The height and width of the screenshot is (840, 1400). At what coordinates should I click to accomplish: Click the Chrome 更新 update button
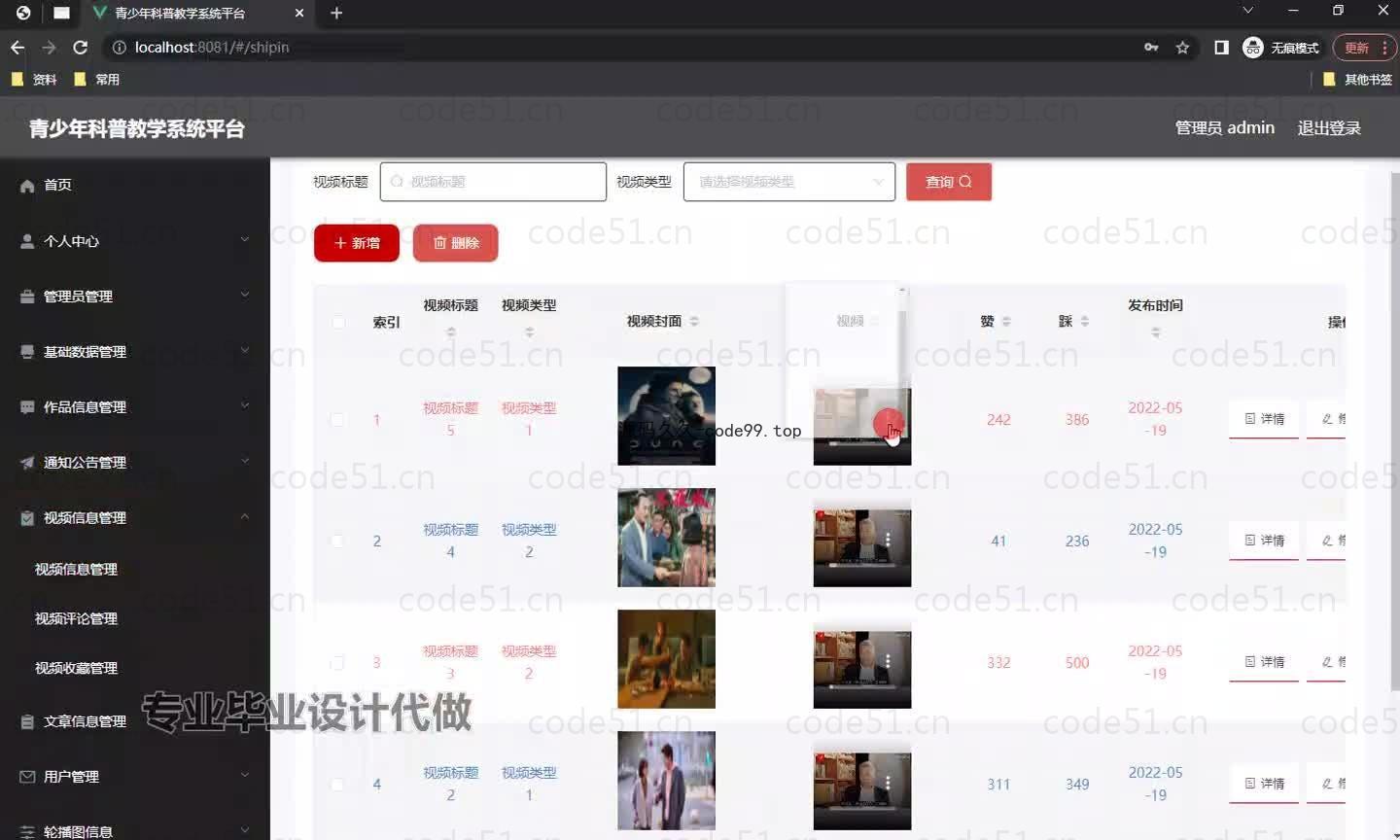(1364, 47)
